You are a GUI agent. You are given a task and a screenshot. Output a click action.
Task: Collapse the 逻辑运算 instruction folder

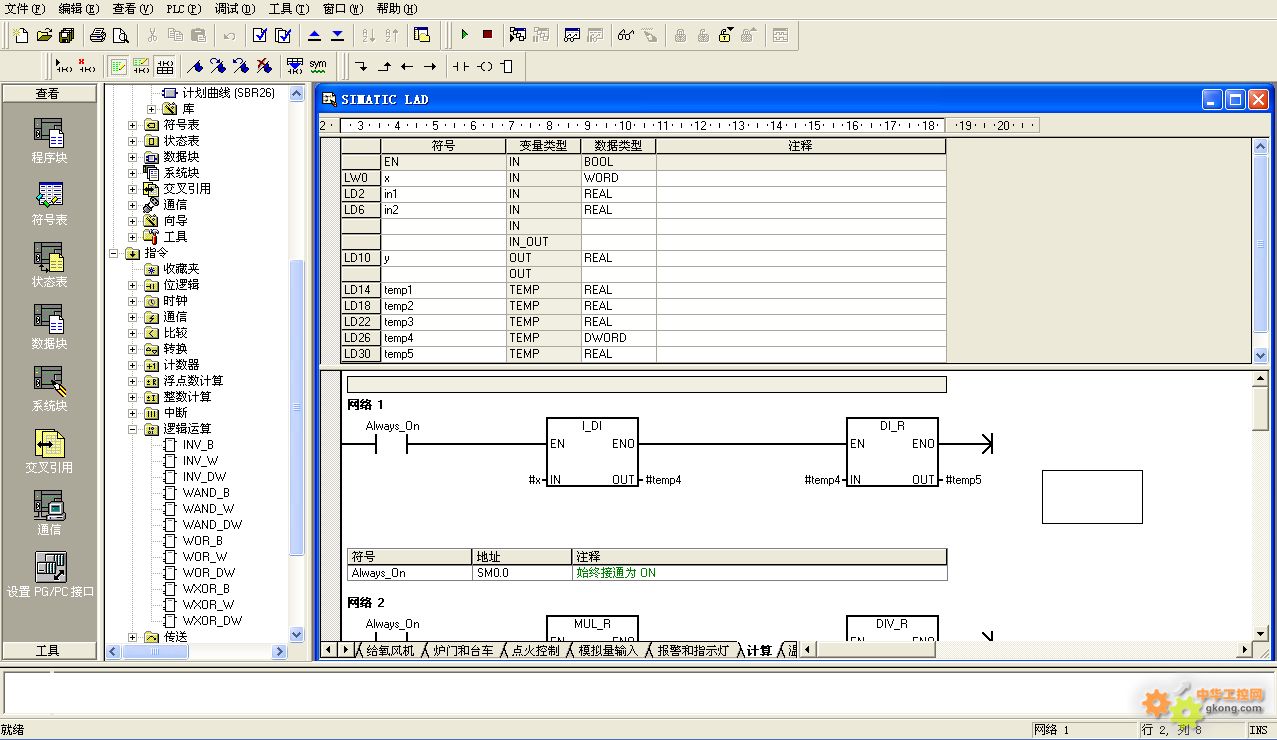(133, 429)
